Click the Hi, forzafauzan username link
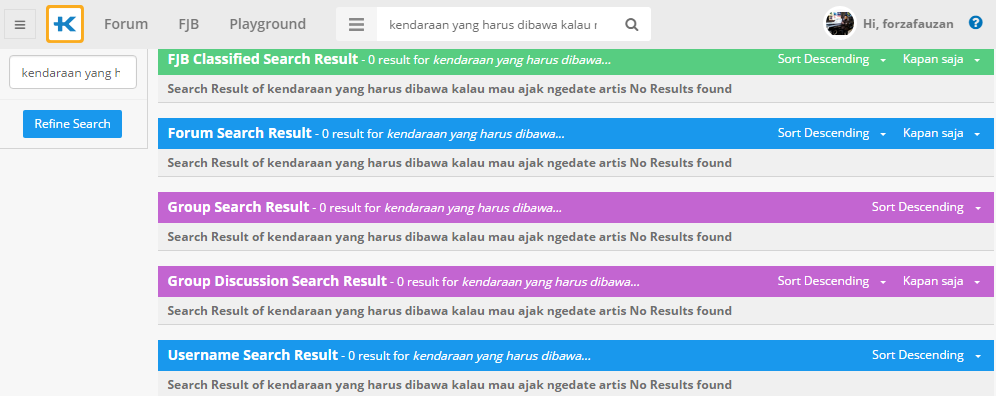The width and height of the screenshot is (996, 396). [908, 24]
